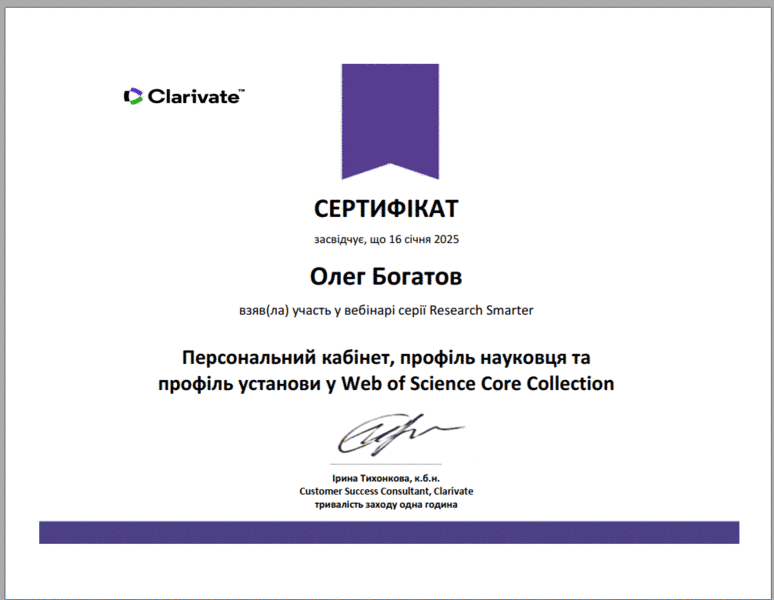Click the line "тривалість заходу одна година"
This screenshot has width=774, height=600.
point(386,505)
